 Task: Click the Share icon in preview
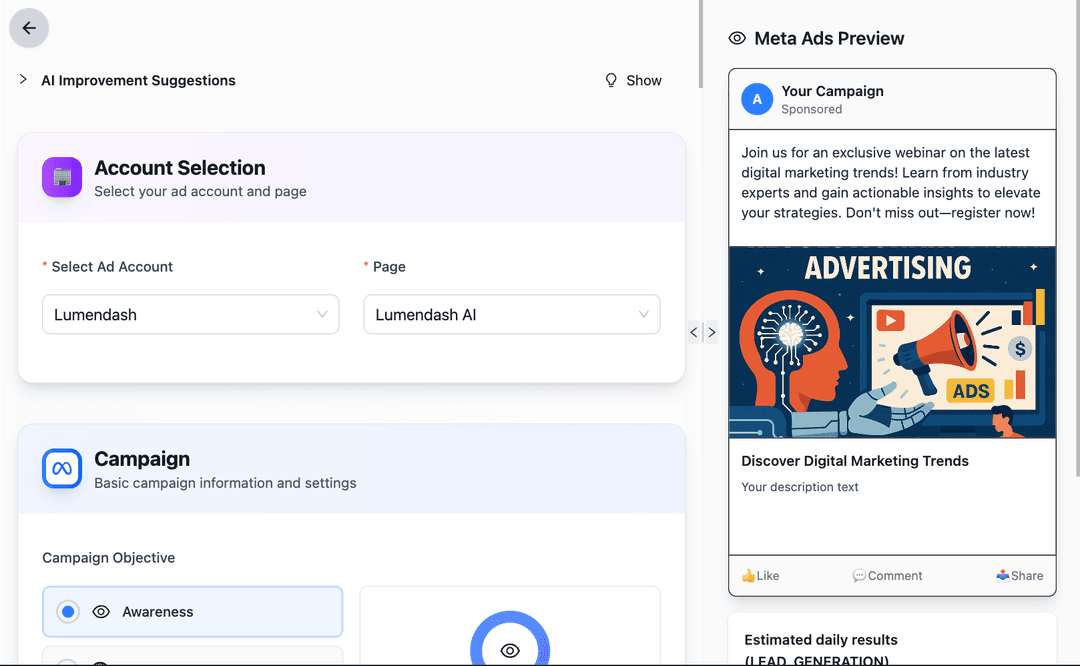(x=1002, y=576)
